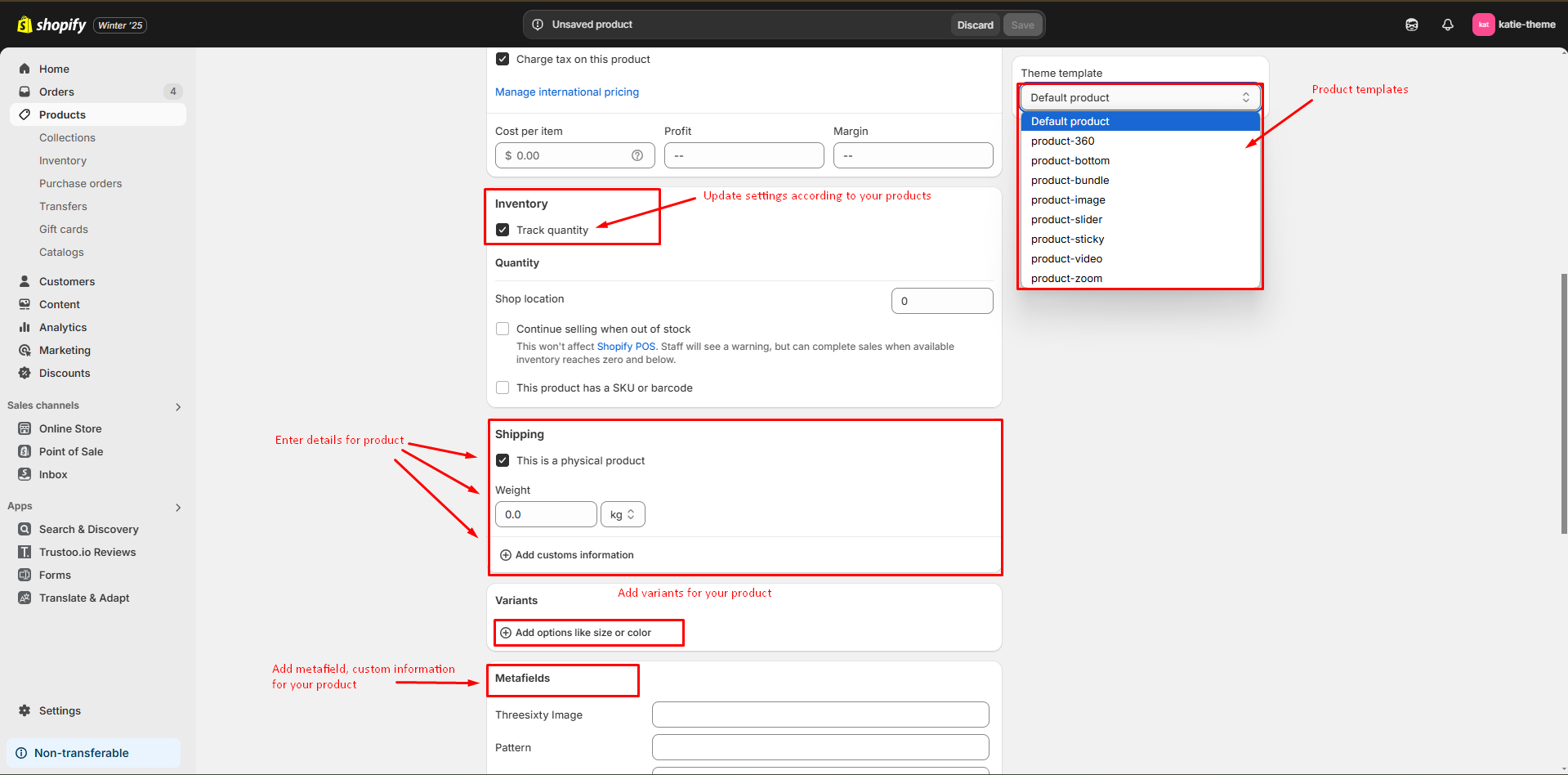1568x775 pixels.
Task: Select product-bundle from the template list
Action: (x=1070, y=180)
